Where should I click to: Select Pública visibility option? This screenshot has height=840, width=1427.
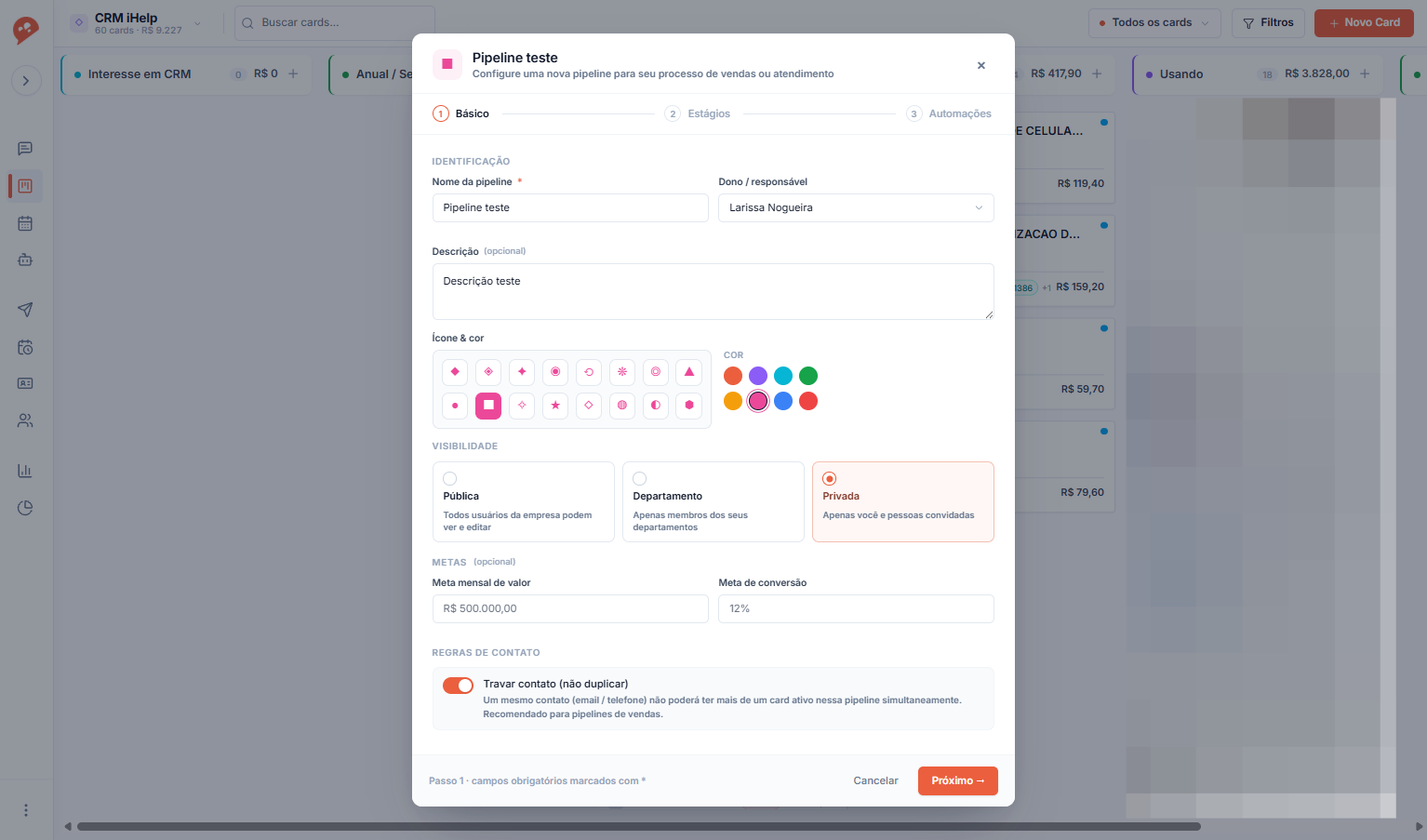(524, 502)
